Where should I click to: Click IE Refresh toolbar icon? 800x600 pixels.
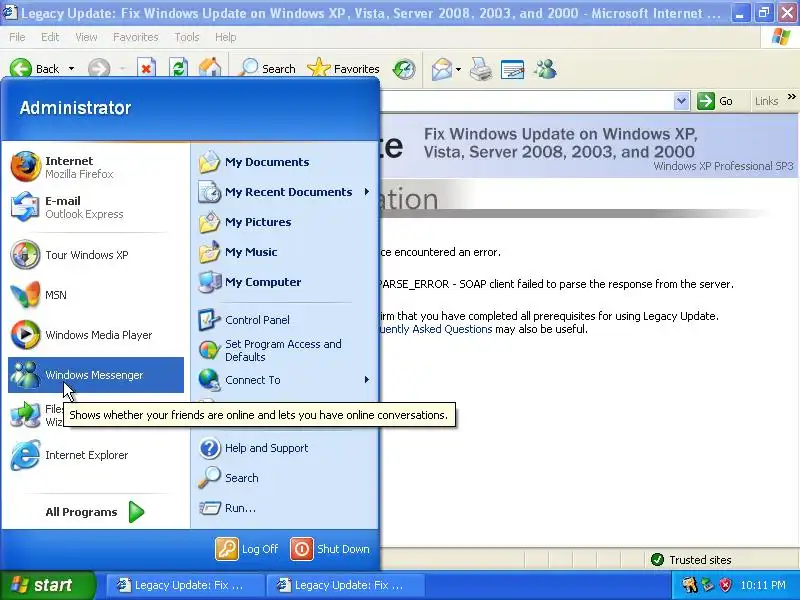pos(178,68)
